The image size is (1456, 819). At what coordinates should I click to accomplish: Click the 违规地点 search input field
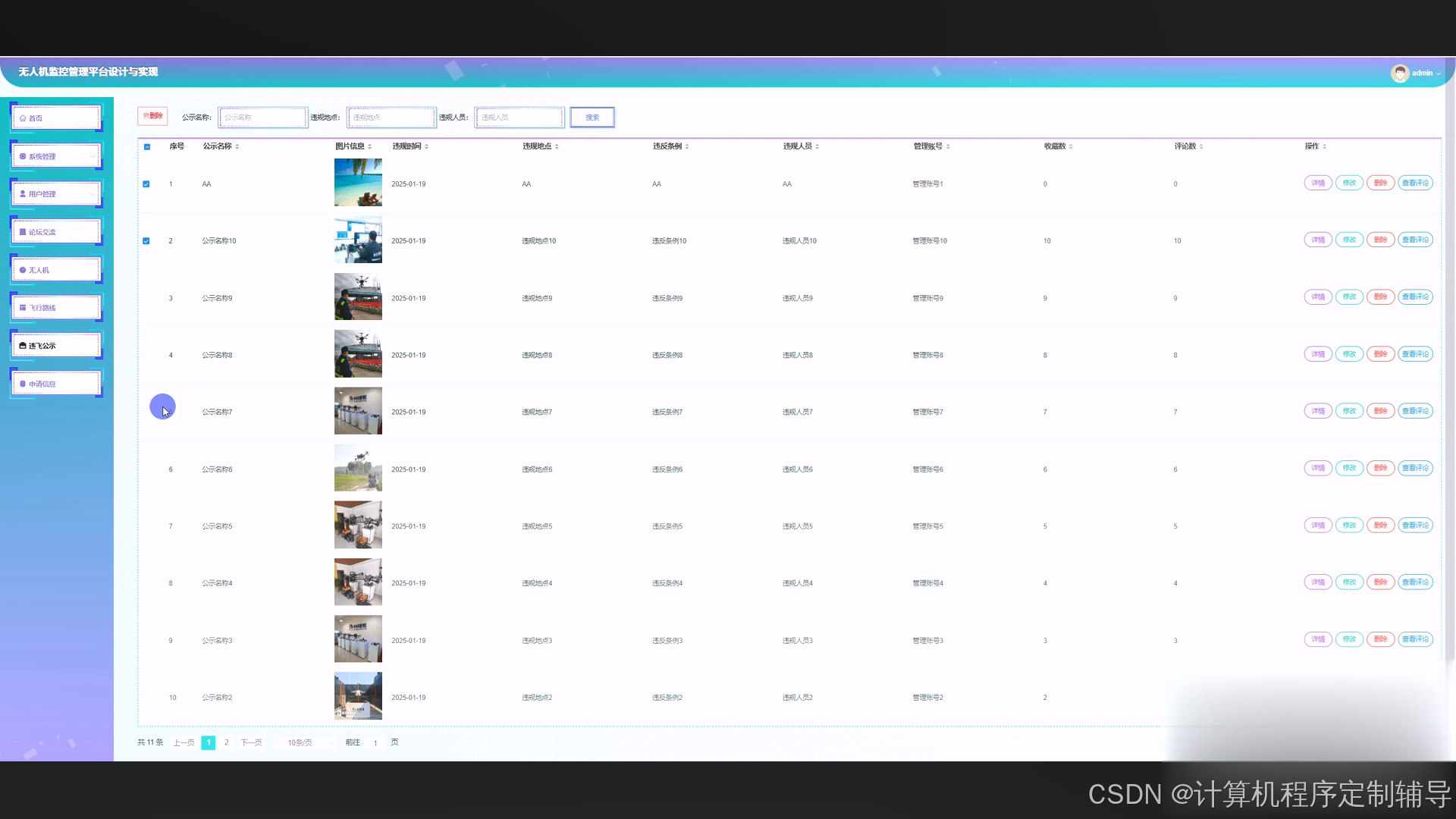click(391, 118)
